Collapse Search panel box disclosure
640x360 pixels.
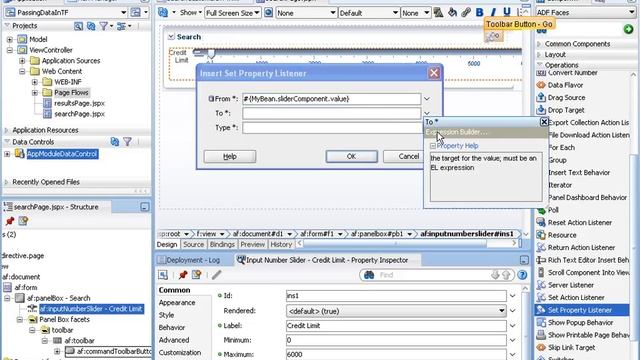coord(171,37)
